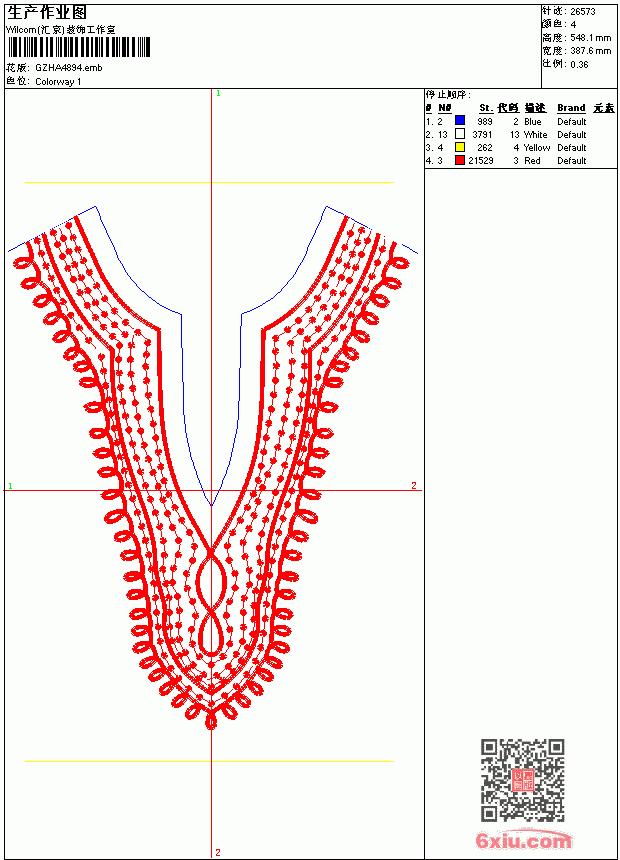Click the upper yellow horizontal guide line
Viewport: 620px width, 860px height.
pos(210,182)
